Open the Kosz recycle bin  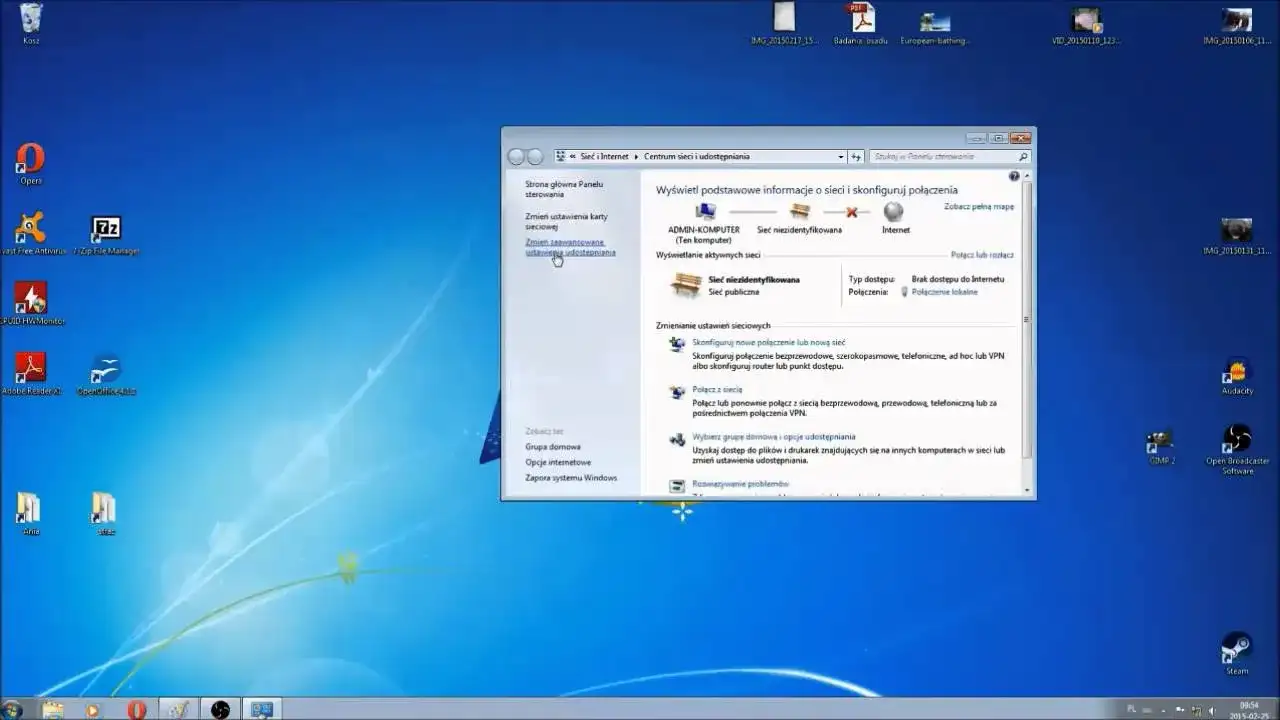click(x=30, y=18)
